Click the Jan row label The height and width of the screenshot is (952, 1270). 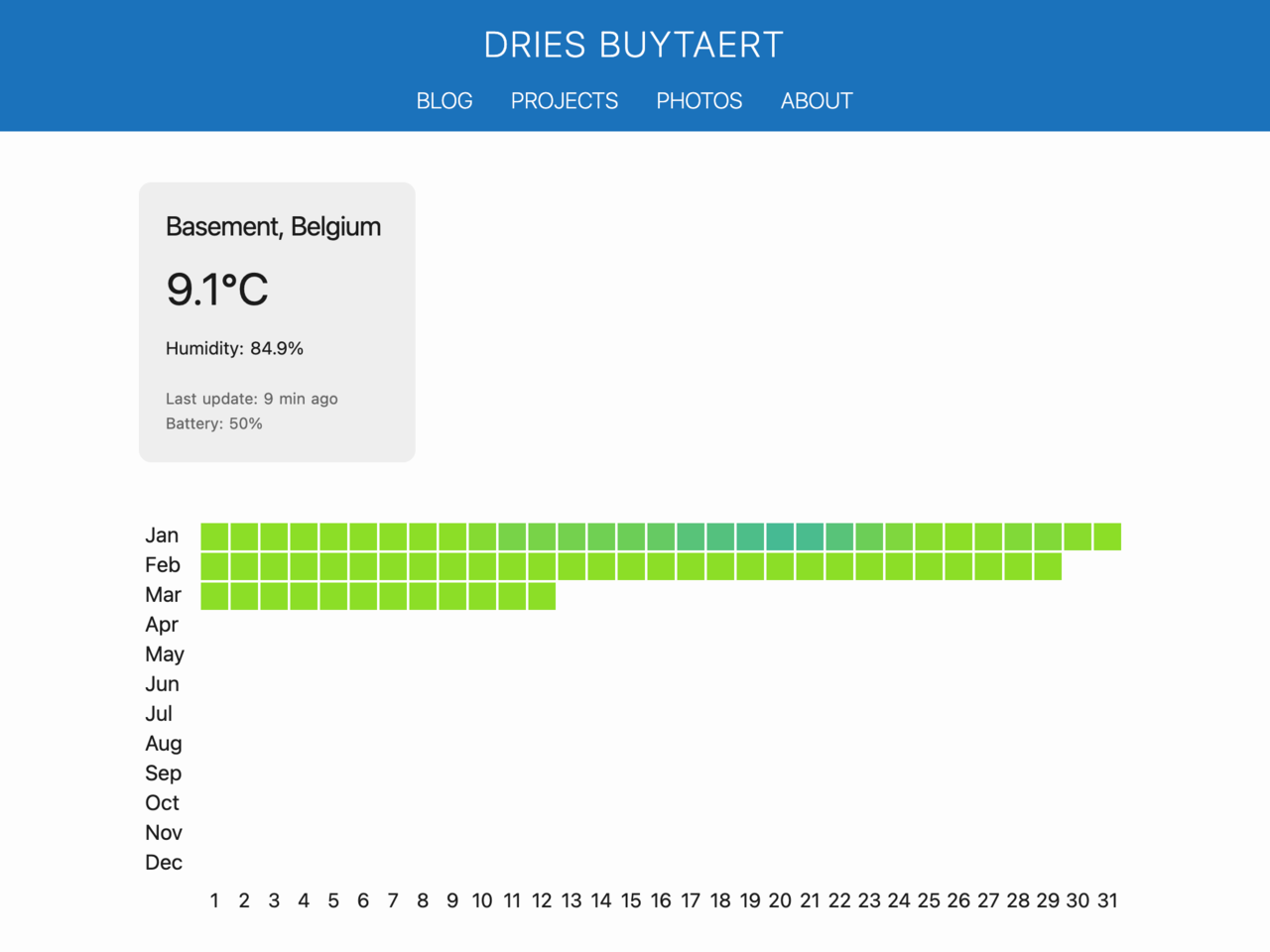[162, 535]
